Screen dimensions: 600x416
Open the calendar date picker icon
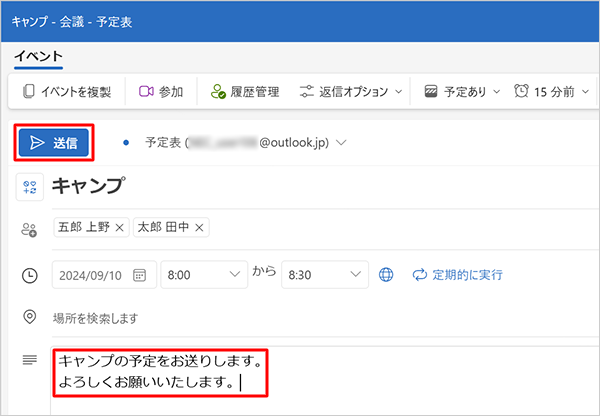click(x=139, y=275)
